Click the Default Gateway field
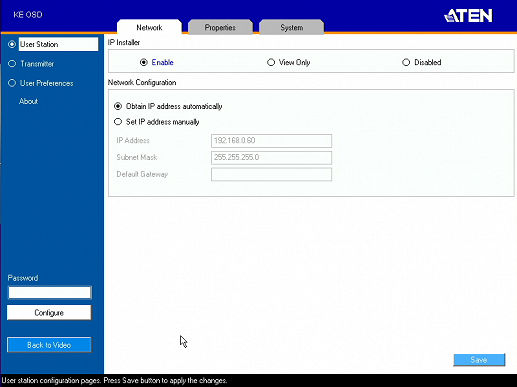 point(271,174)
